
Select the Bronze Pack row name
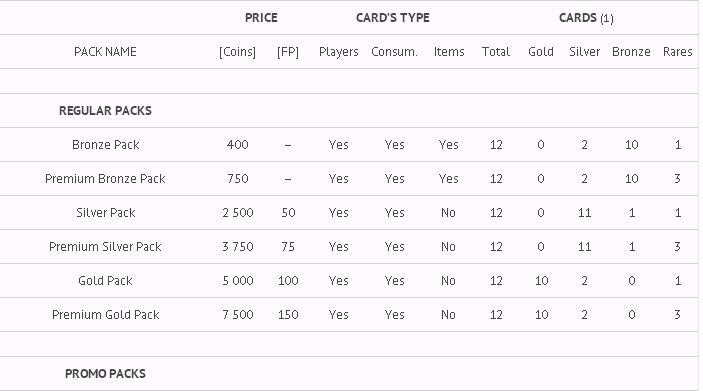105,144
